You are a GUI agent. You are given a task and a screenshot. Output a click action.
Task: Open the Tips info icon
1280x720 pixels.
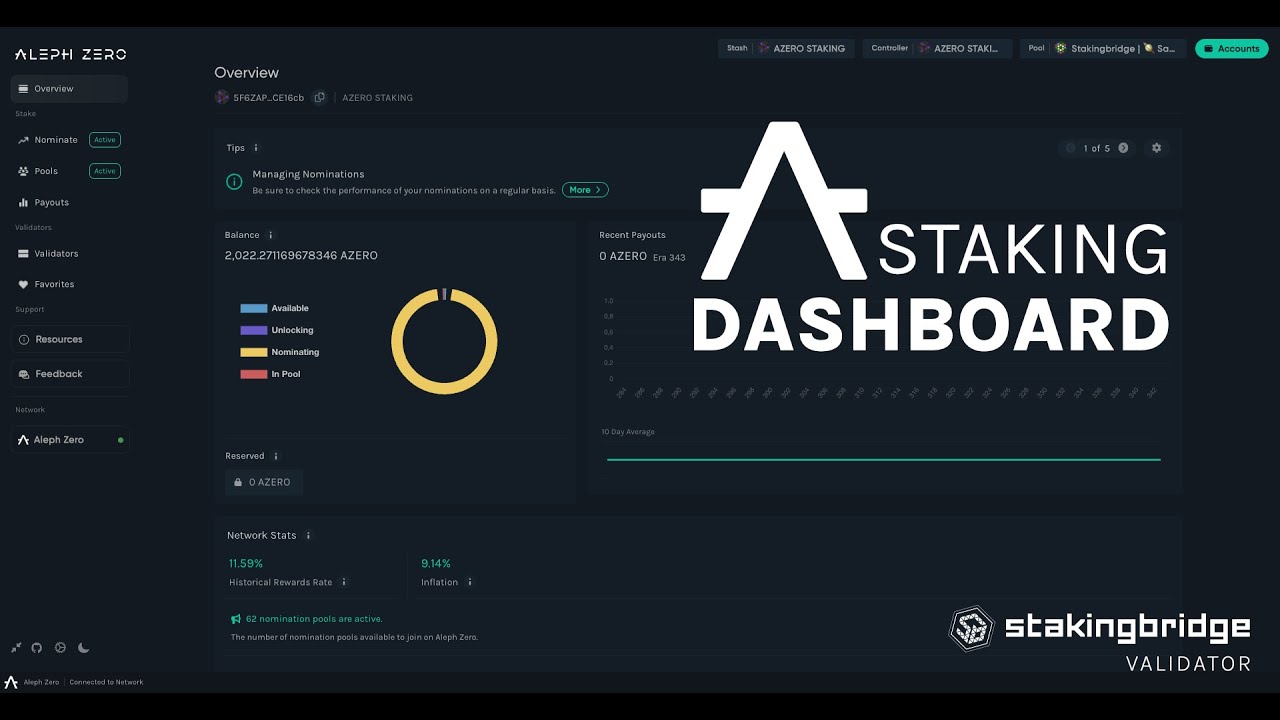pos(256,148)
